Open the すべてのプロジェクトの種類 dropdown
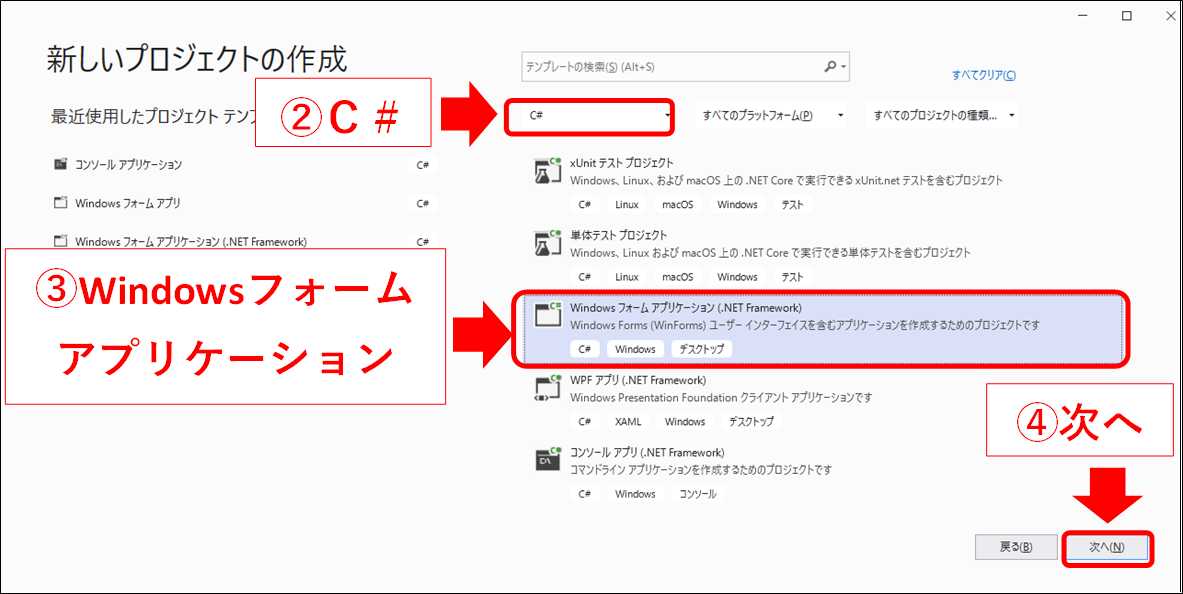This screenshot has height=594, width=1183. 934,116
